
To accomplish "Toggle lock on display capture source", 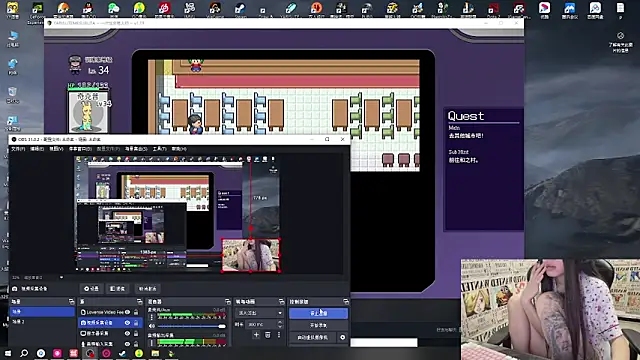I will click(x=136, y=333).
